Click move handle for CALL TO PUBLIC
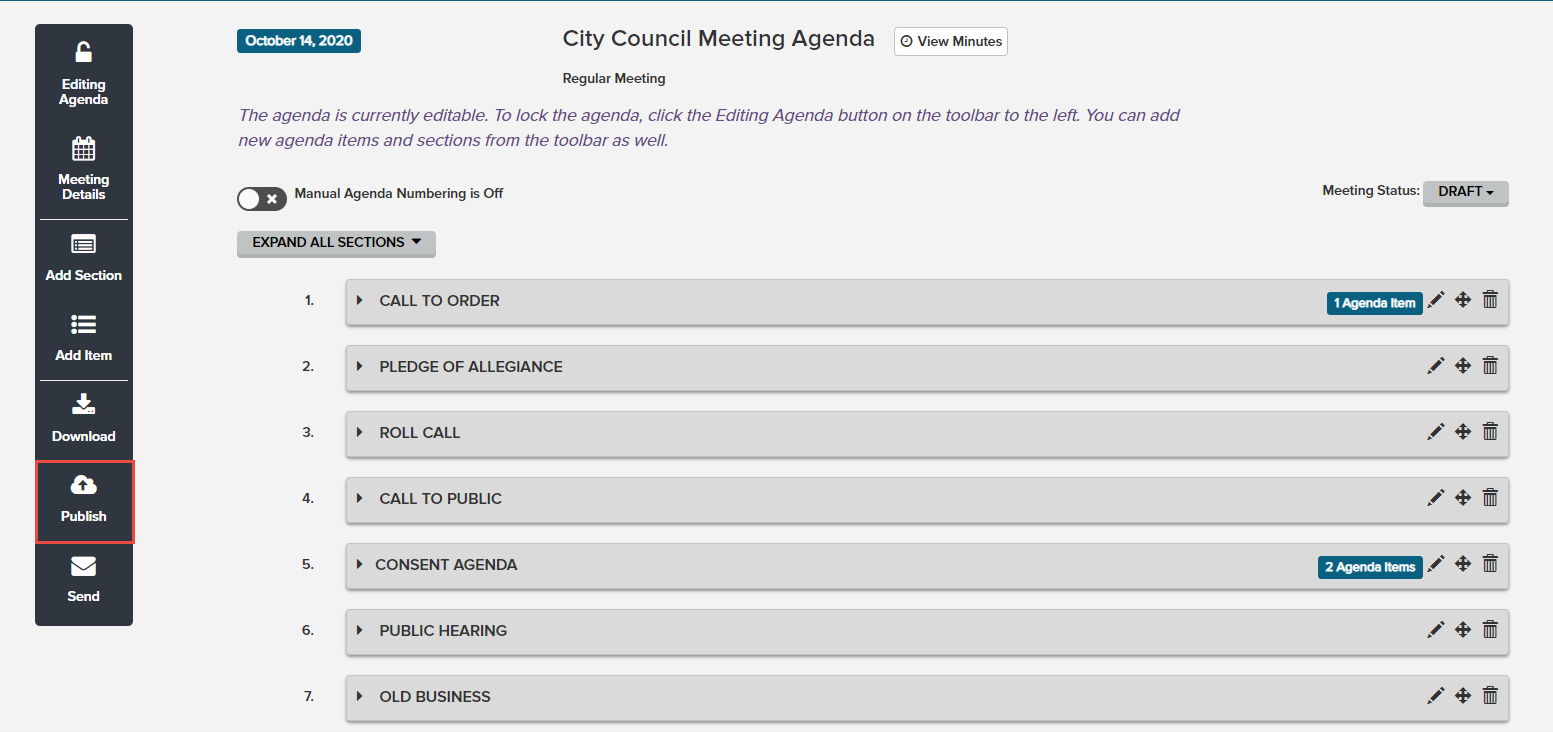This screenshot has height=732, width=1553. 1462,498
